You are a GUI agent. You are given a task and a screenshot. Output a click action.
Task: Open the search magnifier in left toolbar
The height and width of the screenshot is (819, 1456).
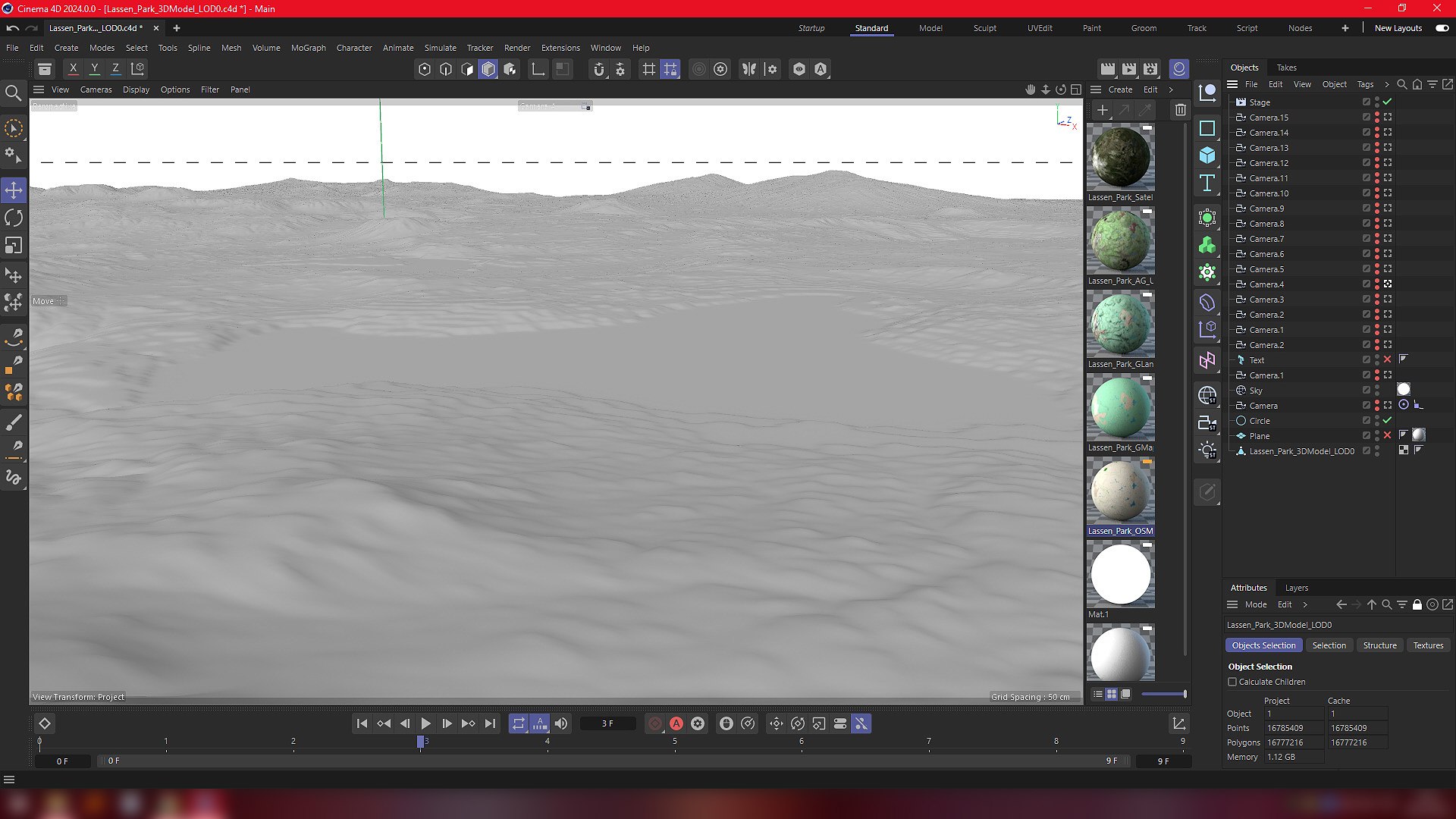[x=14, y=93]
